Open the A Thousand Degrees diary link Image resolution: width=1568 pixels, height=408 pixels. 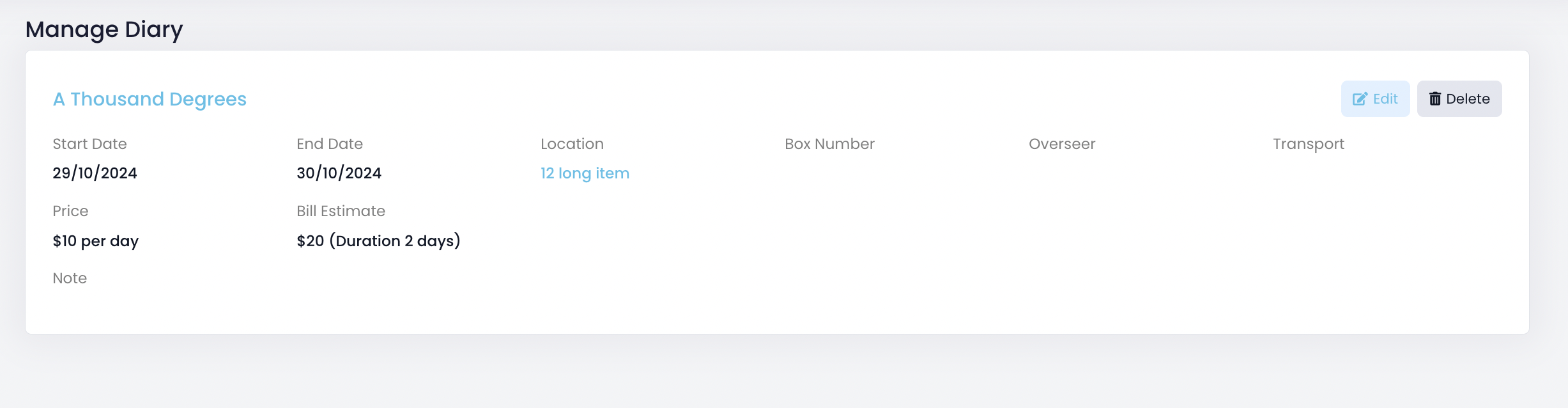[150, 99]
